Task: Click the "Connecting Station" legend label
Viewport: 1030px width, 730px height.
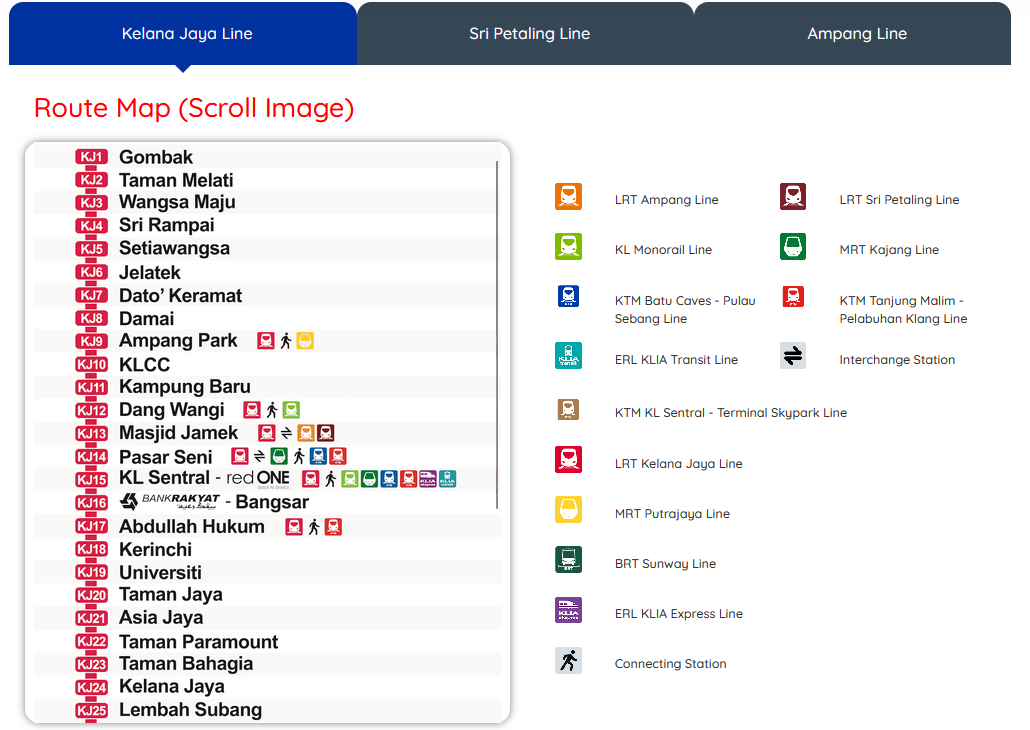Action: (x=671, y=664)
